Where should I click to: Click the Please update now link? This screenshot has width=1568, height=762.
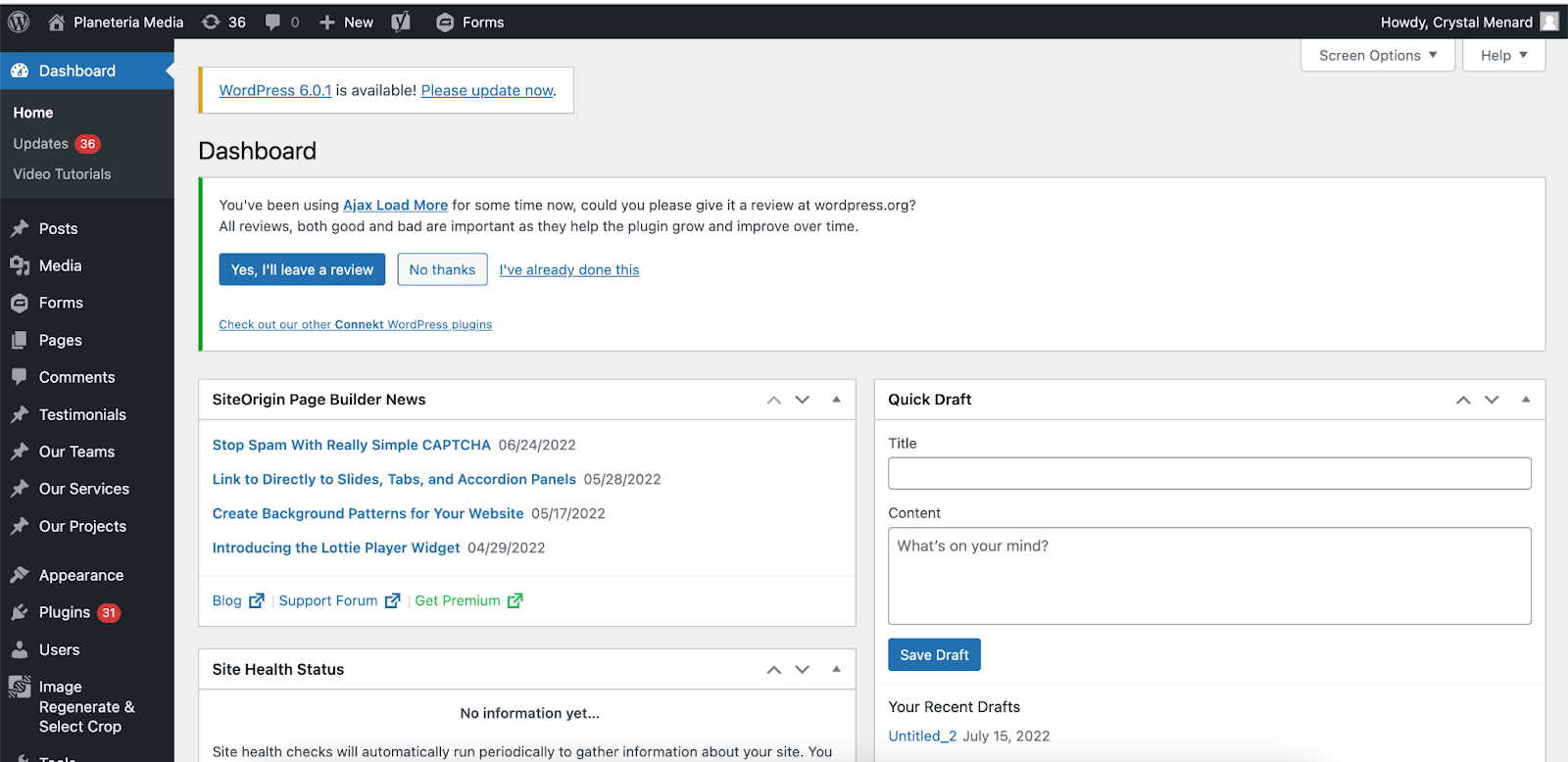(x=487, y=90)
